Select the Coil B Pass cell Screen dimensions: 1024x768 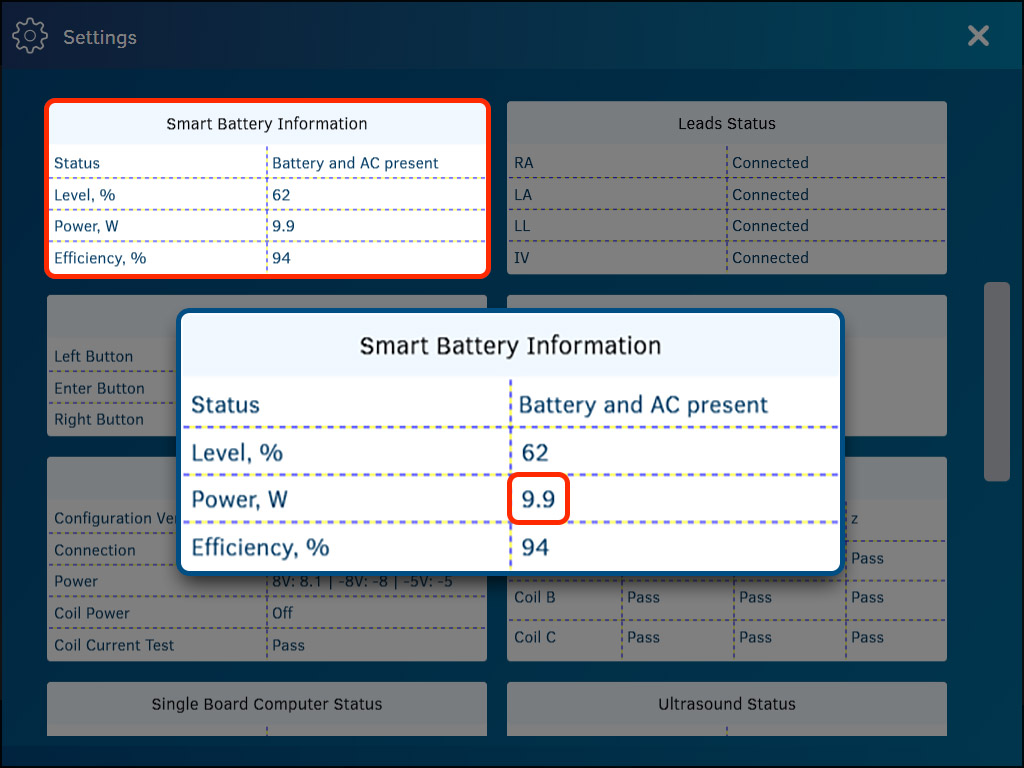pyautogui.click(x=643, y=597)
